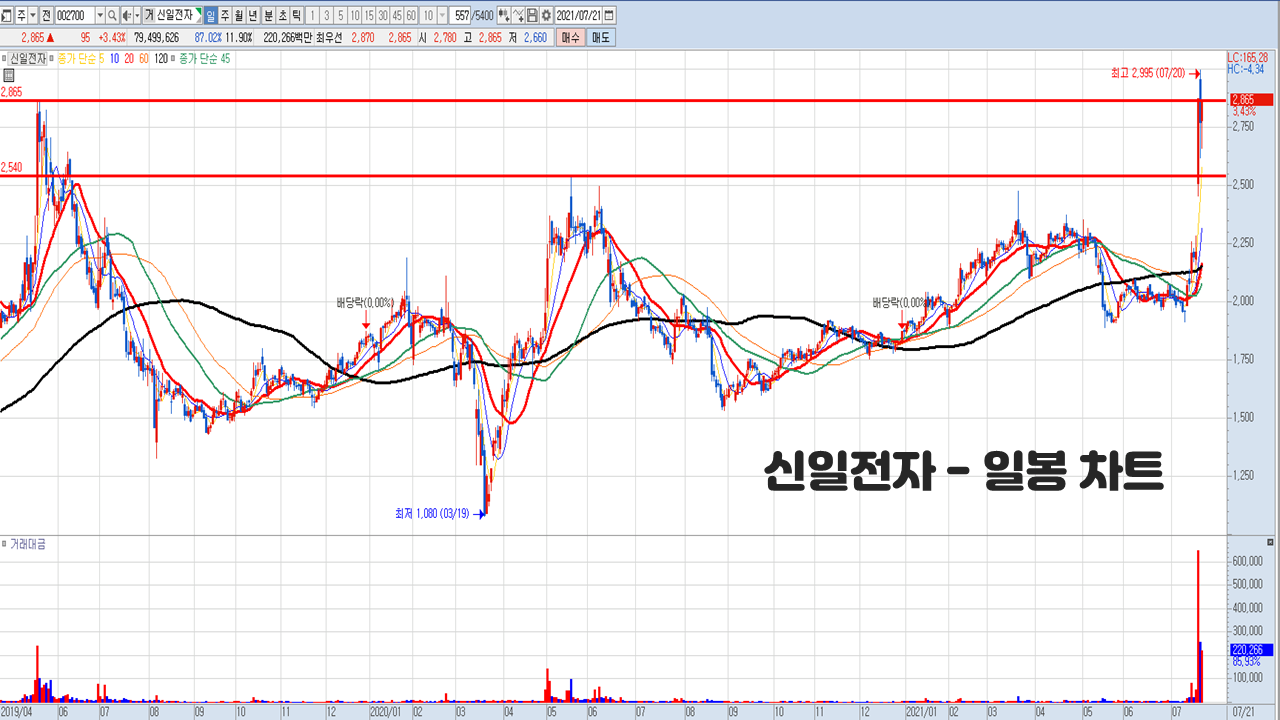Select the 일 daily chart period
The width and height of the screenshot is (1280, 720).
pos(211,15)
